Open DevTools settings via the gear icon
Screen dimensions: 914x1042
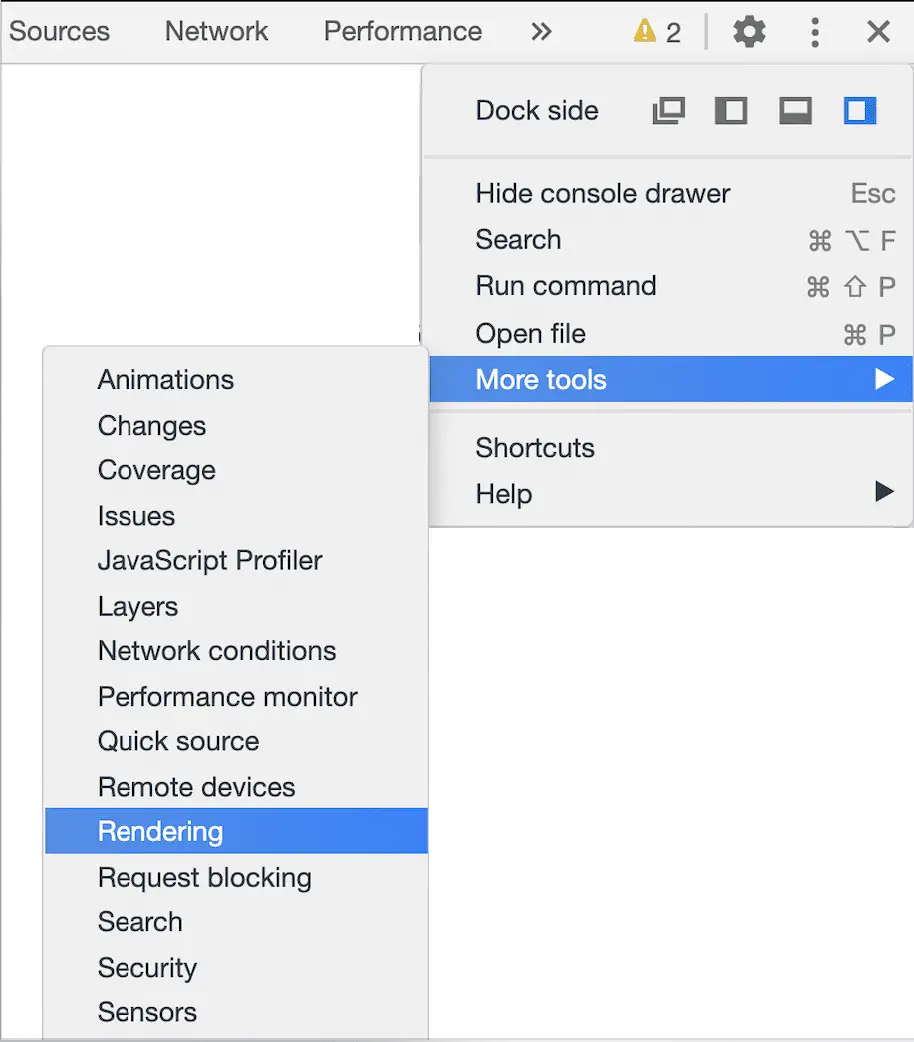(748, 31)
